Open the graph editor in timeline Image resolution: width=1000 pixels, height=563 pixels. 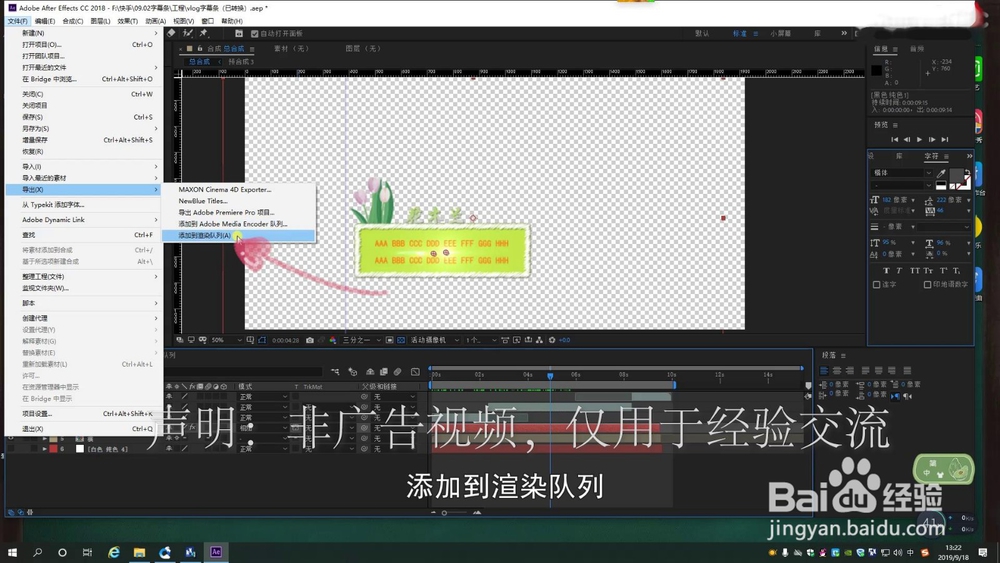pyautogui.click(x=415, y=372)
